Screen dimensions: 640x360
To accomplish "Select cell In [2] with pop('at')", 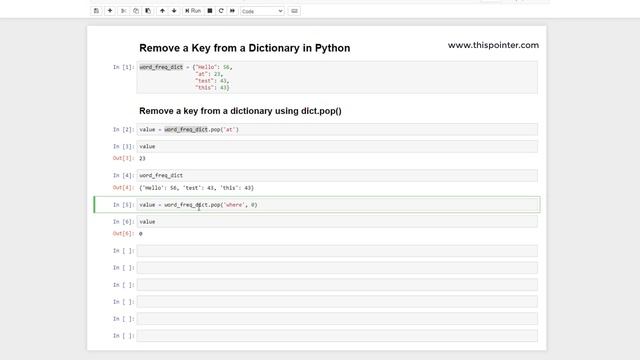I will 337,129.
